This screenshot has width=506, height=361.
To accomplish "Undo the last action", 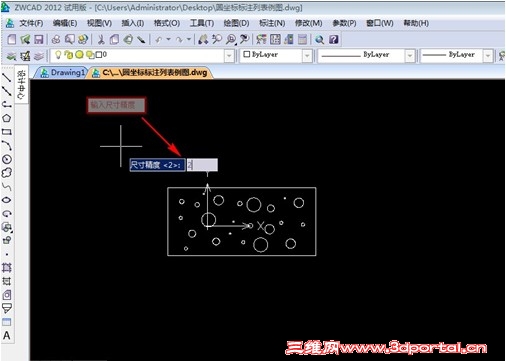I will point(159,40).
